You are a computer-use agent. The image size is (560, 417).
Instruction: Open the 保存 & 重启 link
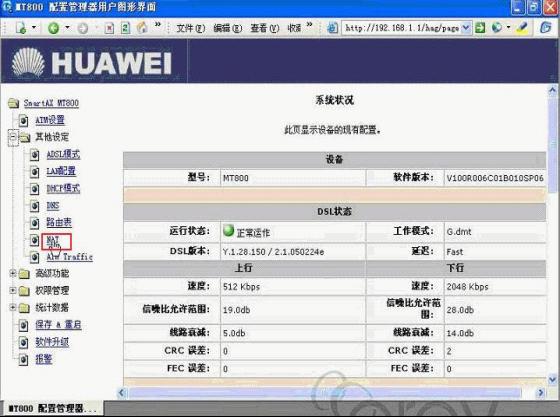(58, 325)
